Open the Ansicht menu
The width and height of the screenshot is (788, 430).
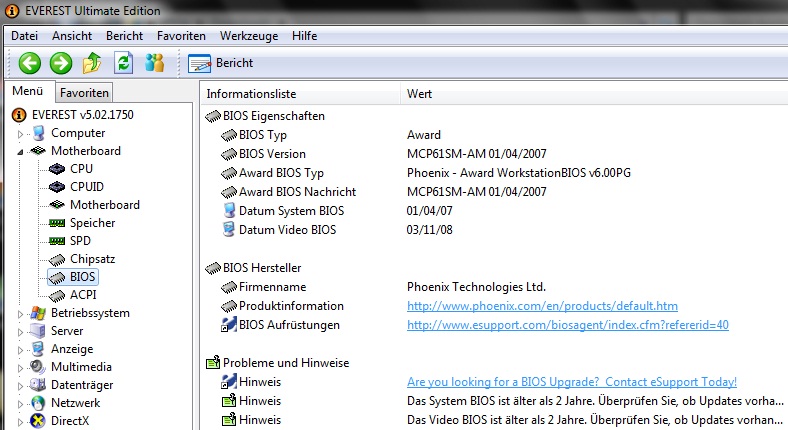pos(72,36)
